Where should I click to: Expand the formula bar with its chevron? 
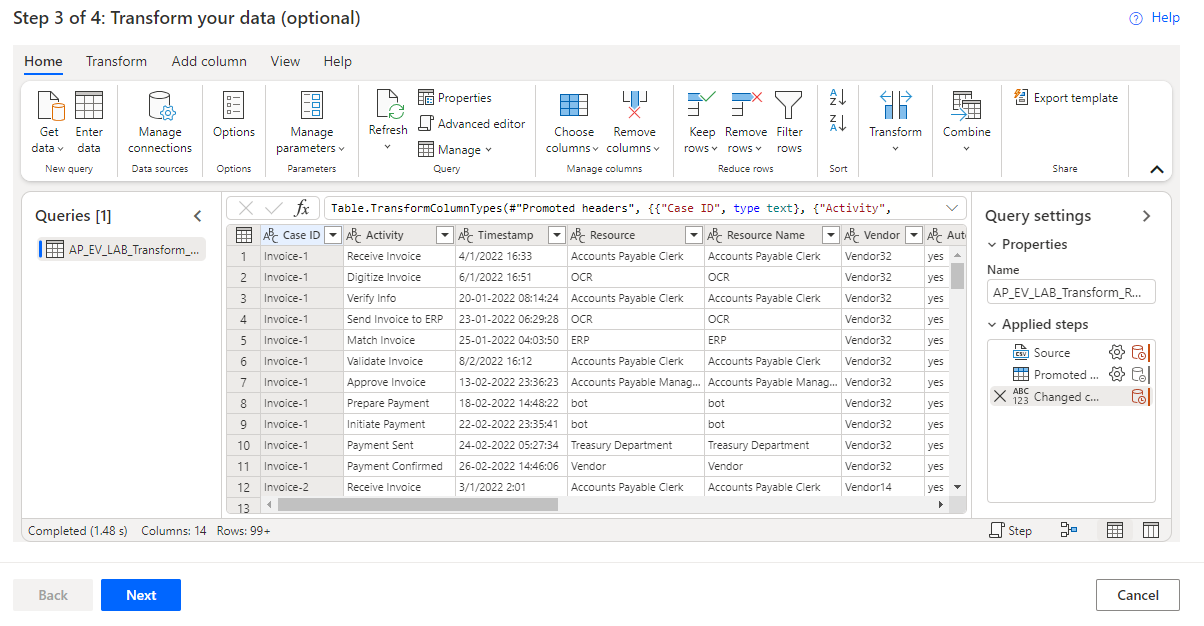950,208
